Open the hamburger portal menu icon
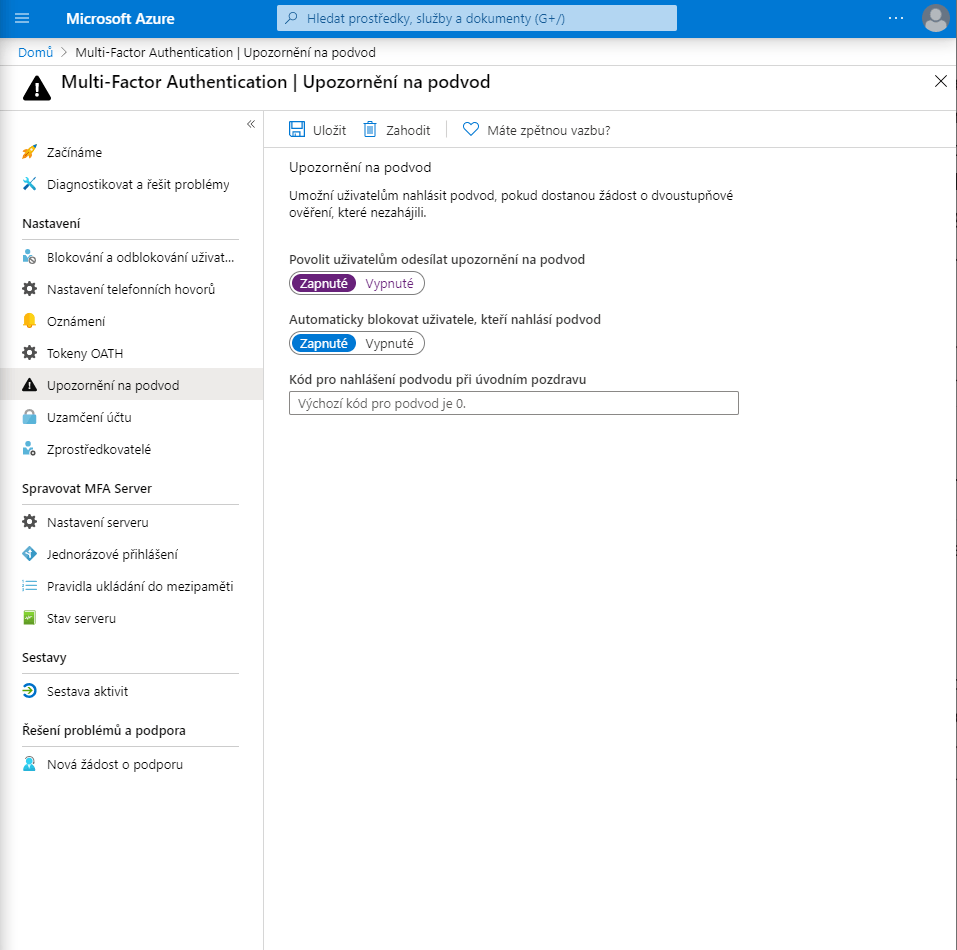The width and height of the screenshot is (957, 950). coord(22,18)
